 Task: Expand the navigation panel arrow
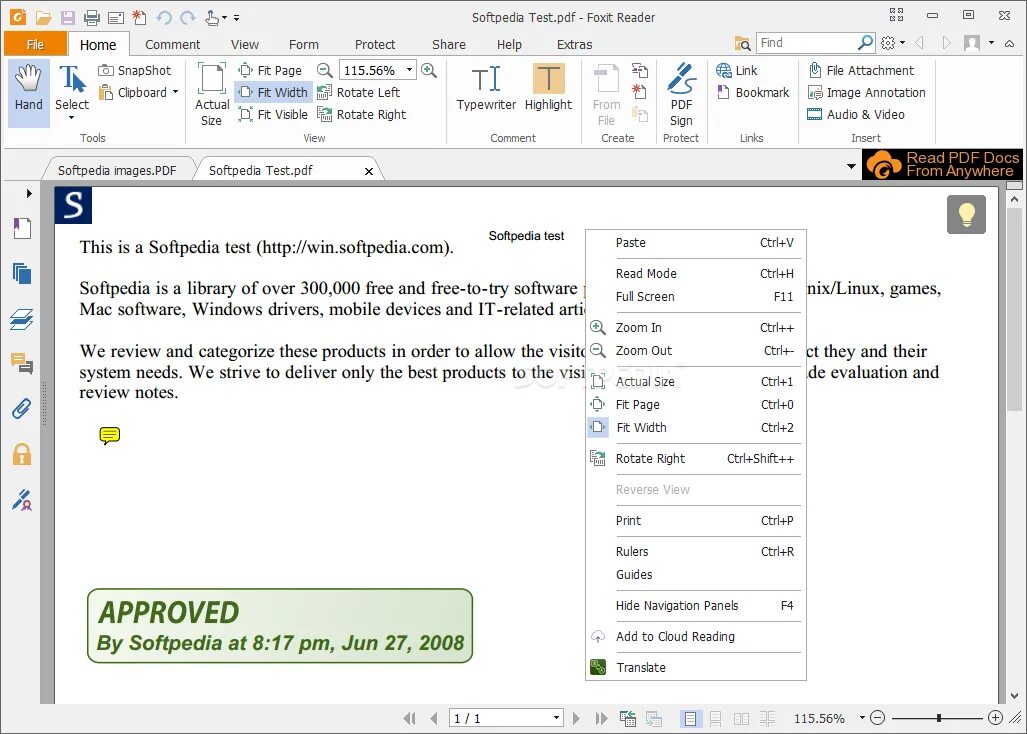29,193
